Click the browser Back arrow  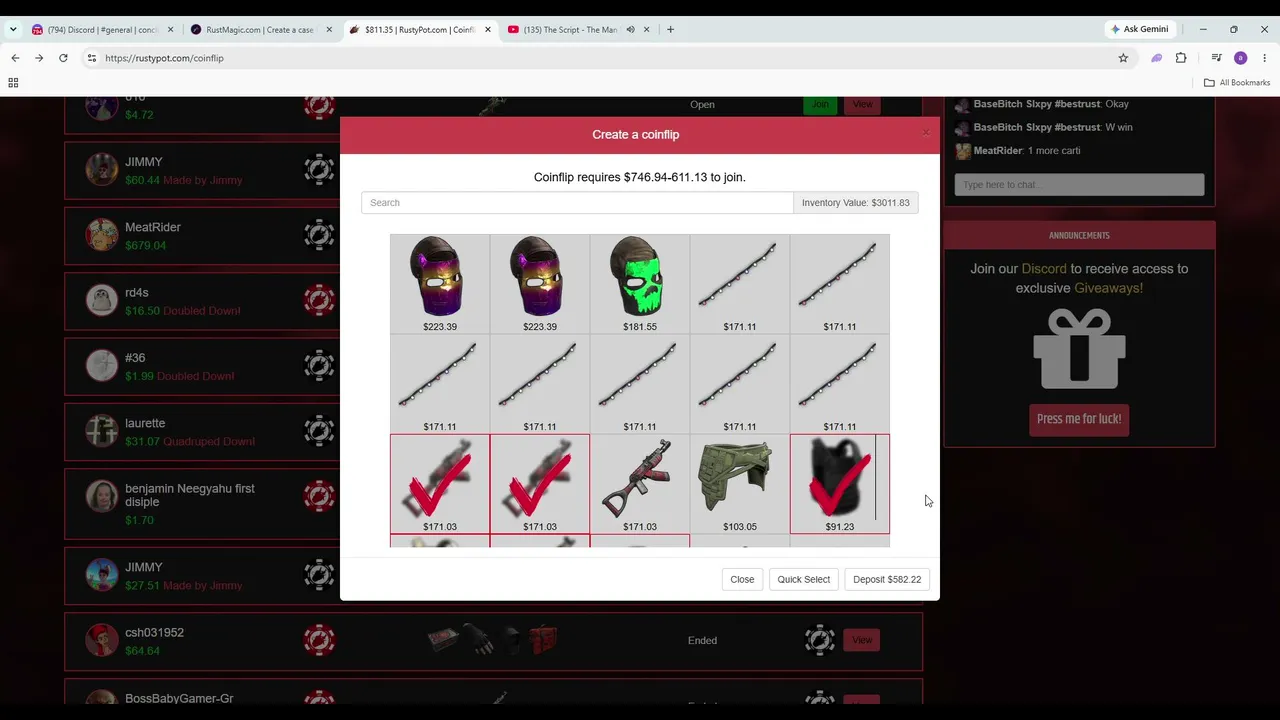tap(15, 58)
